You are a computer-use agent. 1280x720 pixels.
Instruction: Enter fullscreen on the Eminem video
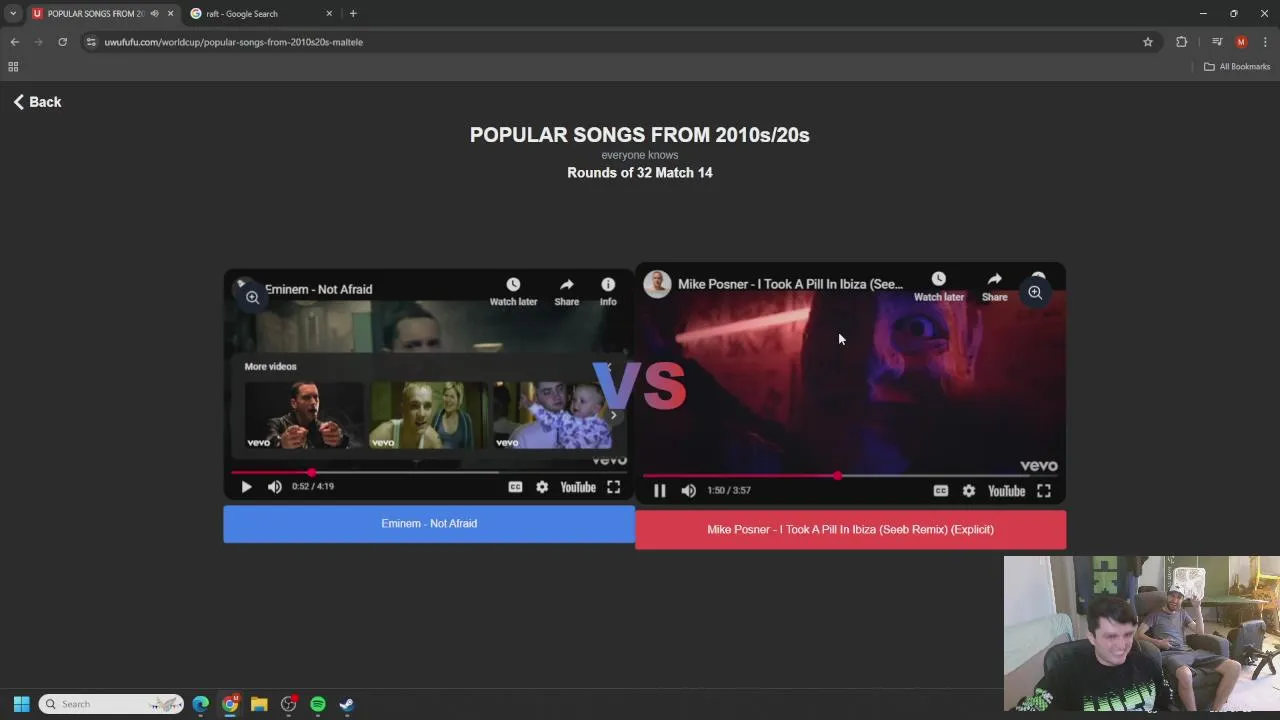pos(614,487)
